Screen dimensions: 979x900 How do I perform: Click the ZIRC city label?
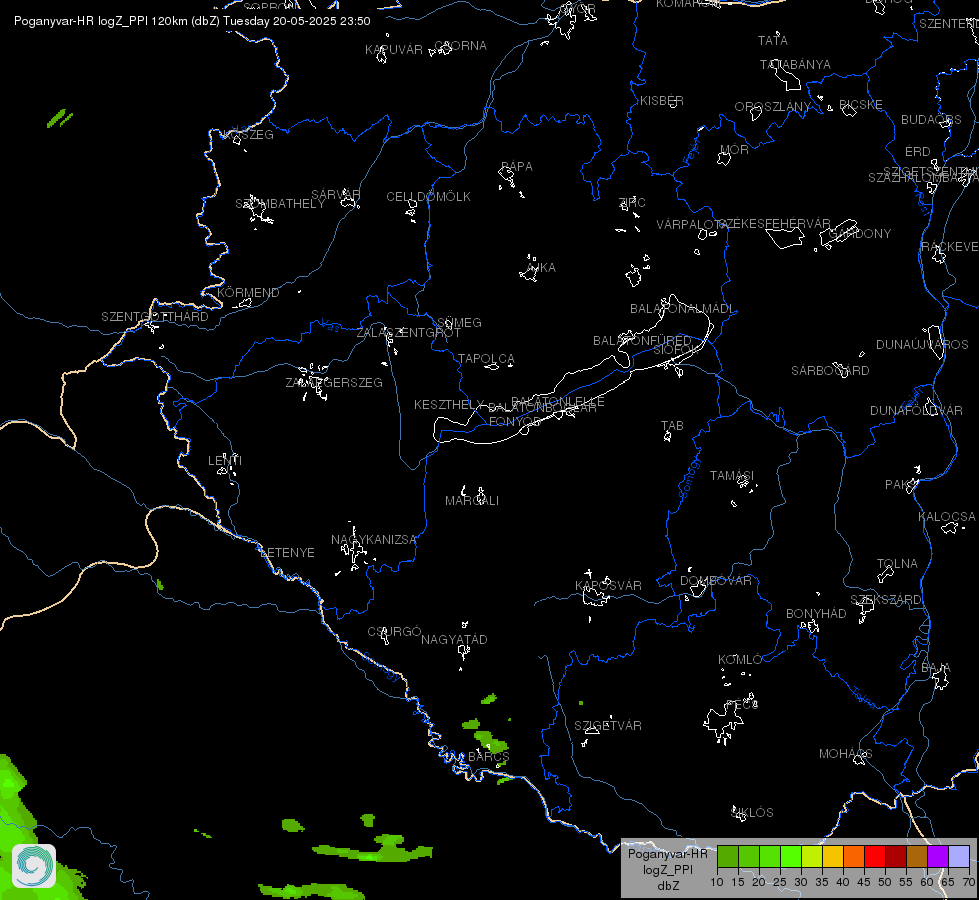pyautogui.click(x=632, y=202)
